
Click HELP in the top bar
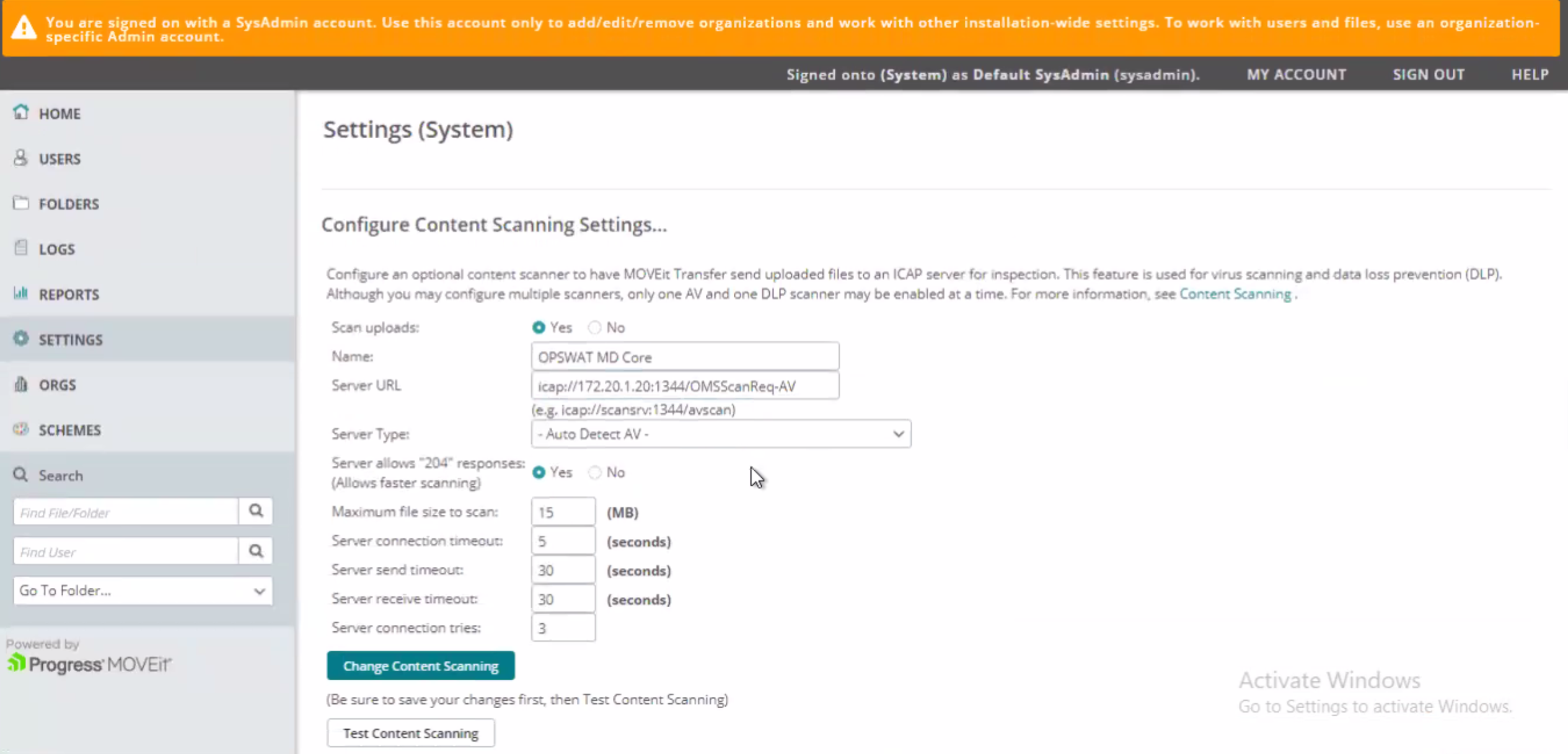[x=1530, y=74]
